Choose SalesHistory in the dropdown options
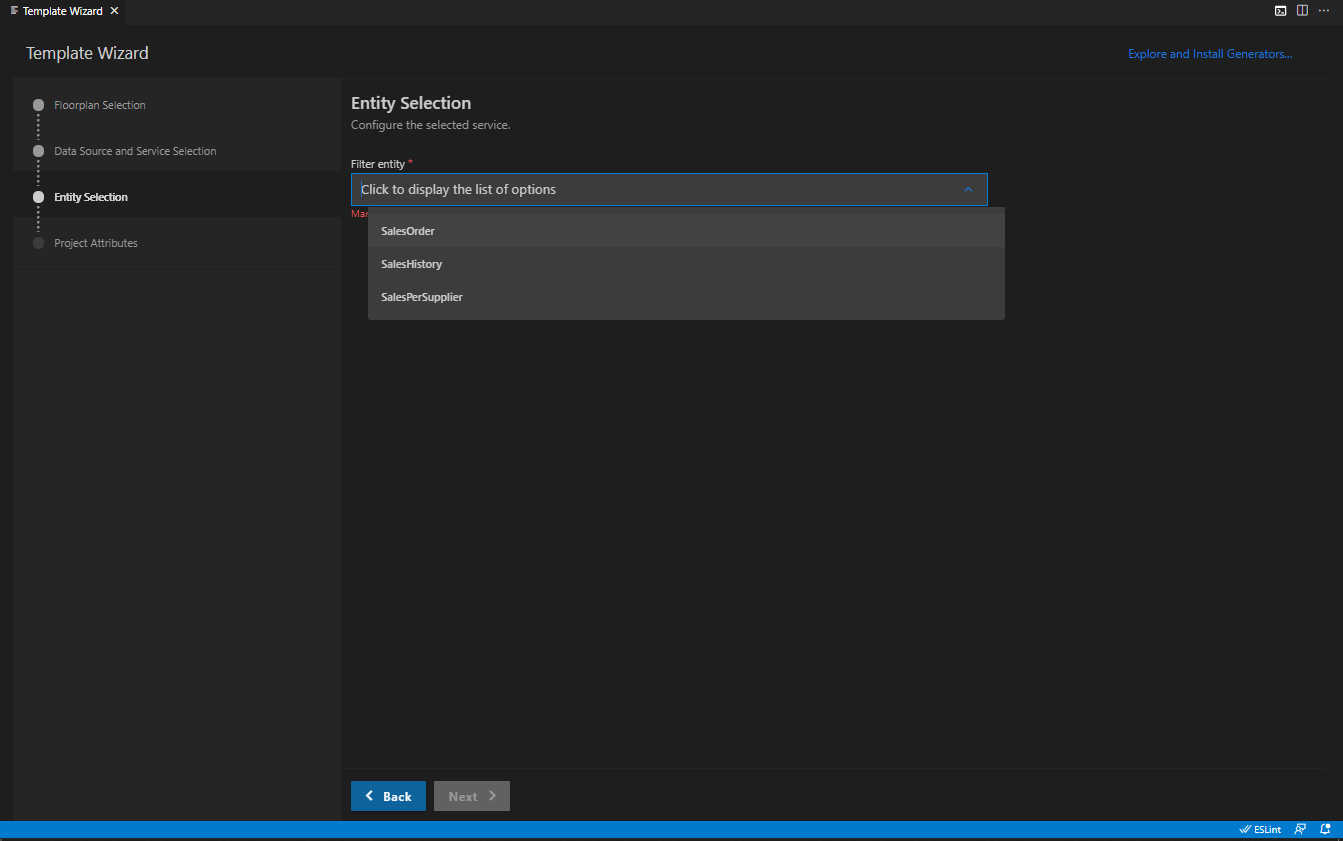The width and height of the screenshot is (1343, 841). coord(411,264)
